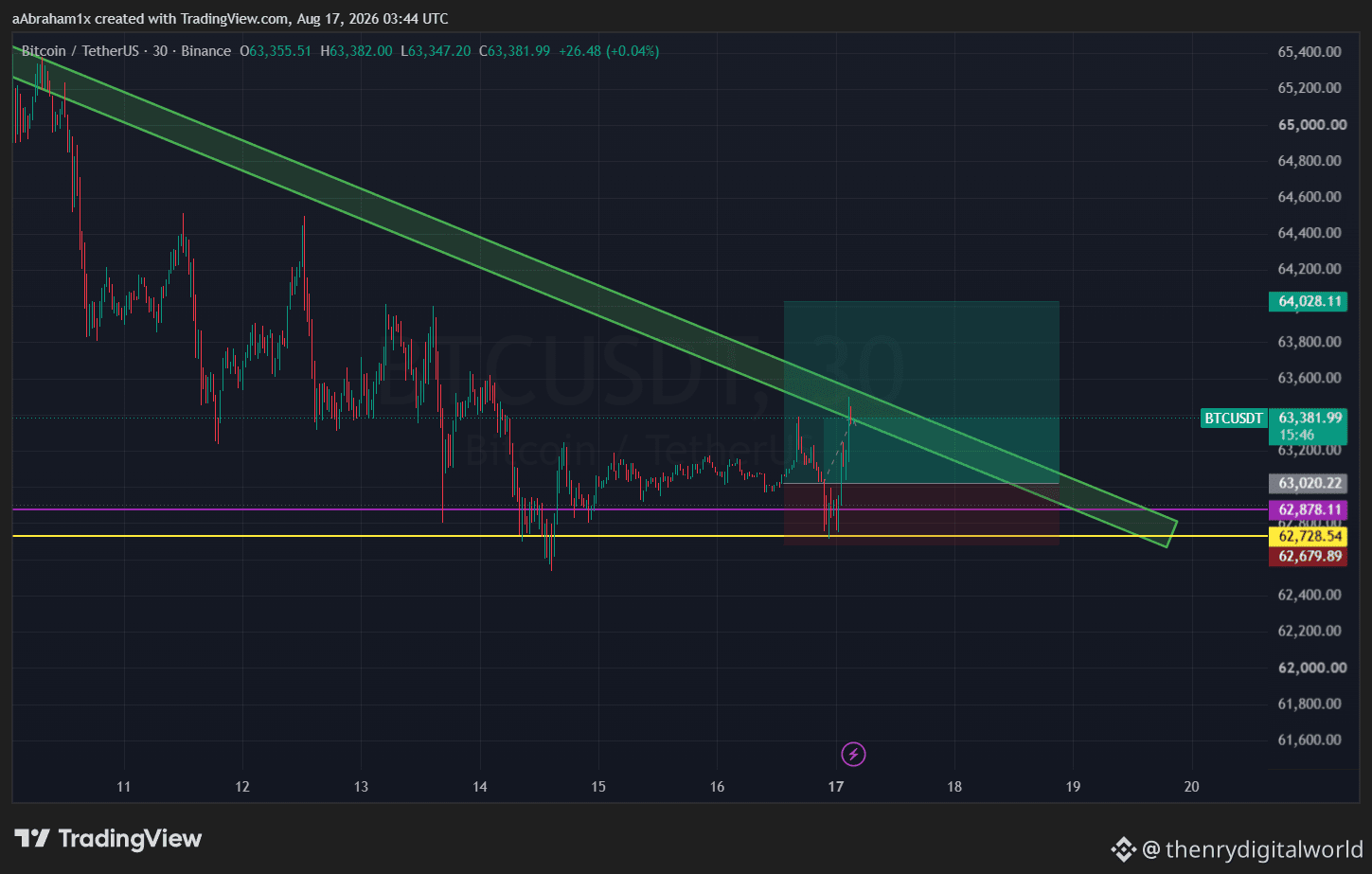Image resolution: width=1372 pixels, height=874 pixels.
Task: Click date 12 on the time axis
Action: 242,787
